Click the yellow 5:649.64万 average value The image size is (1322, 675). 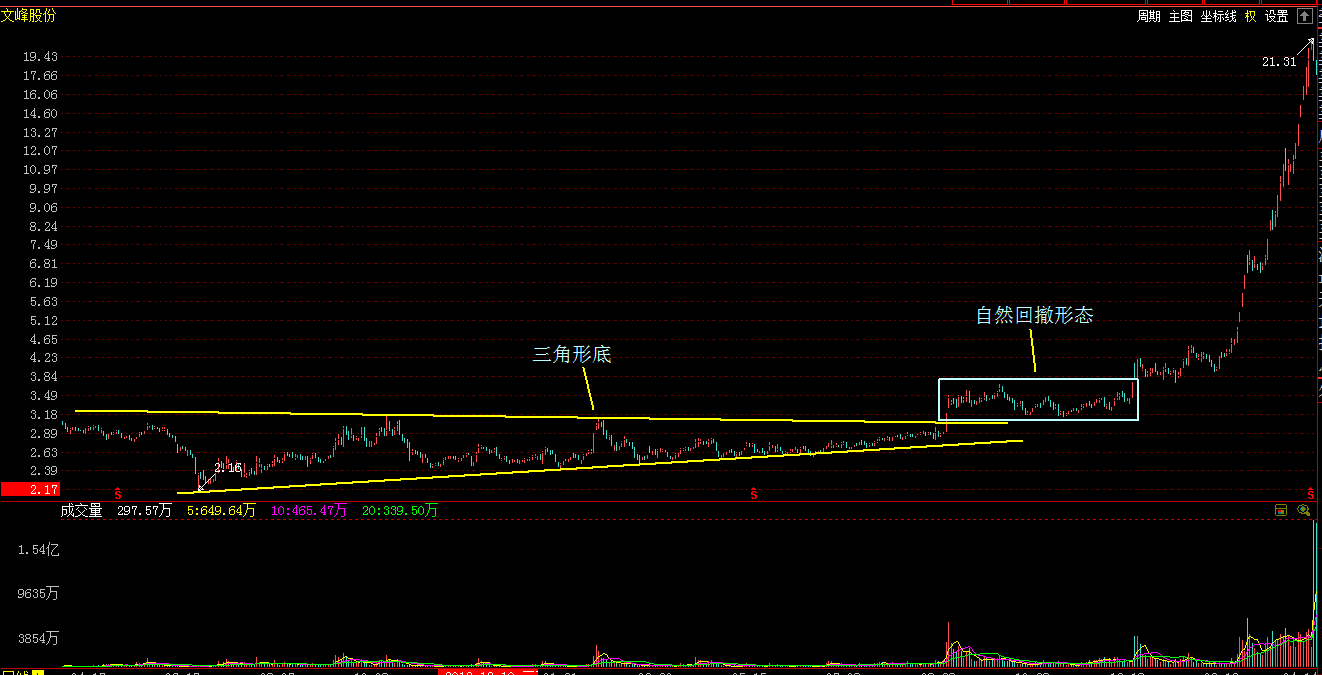(x=221, y=510)
